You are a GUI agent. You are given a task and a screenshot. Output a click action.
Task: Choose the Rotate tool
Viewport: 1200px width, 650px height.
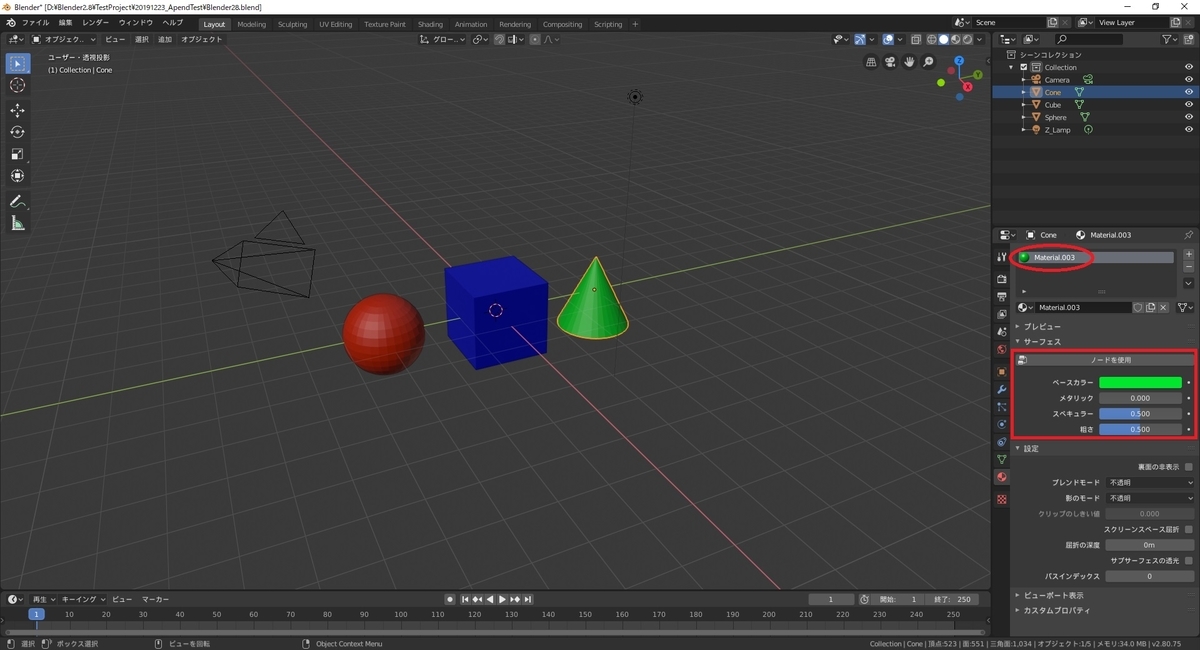[17, 132]
